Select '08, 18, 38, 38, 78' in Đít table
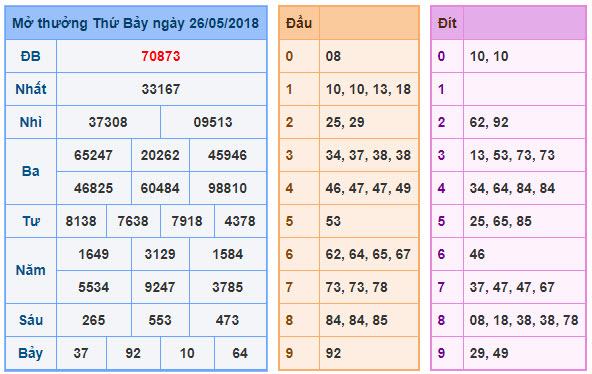592x374 pixels. 524,320
